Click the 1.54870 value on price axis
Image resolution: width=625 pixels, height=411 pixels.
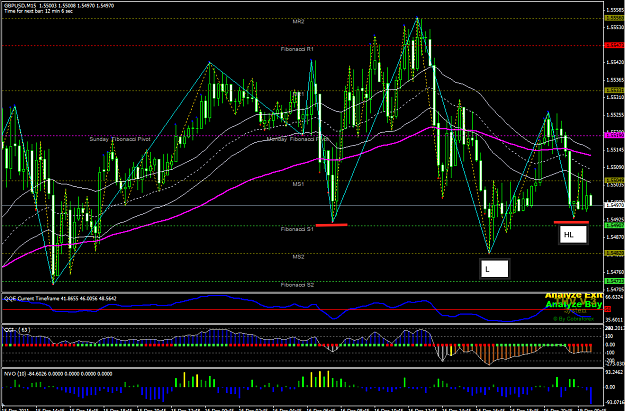pos(615,237)
